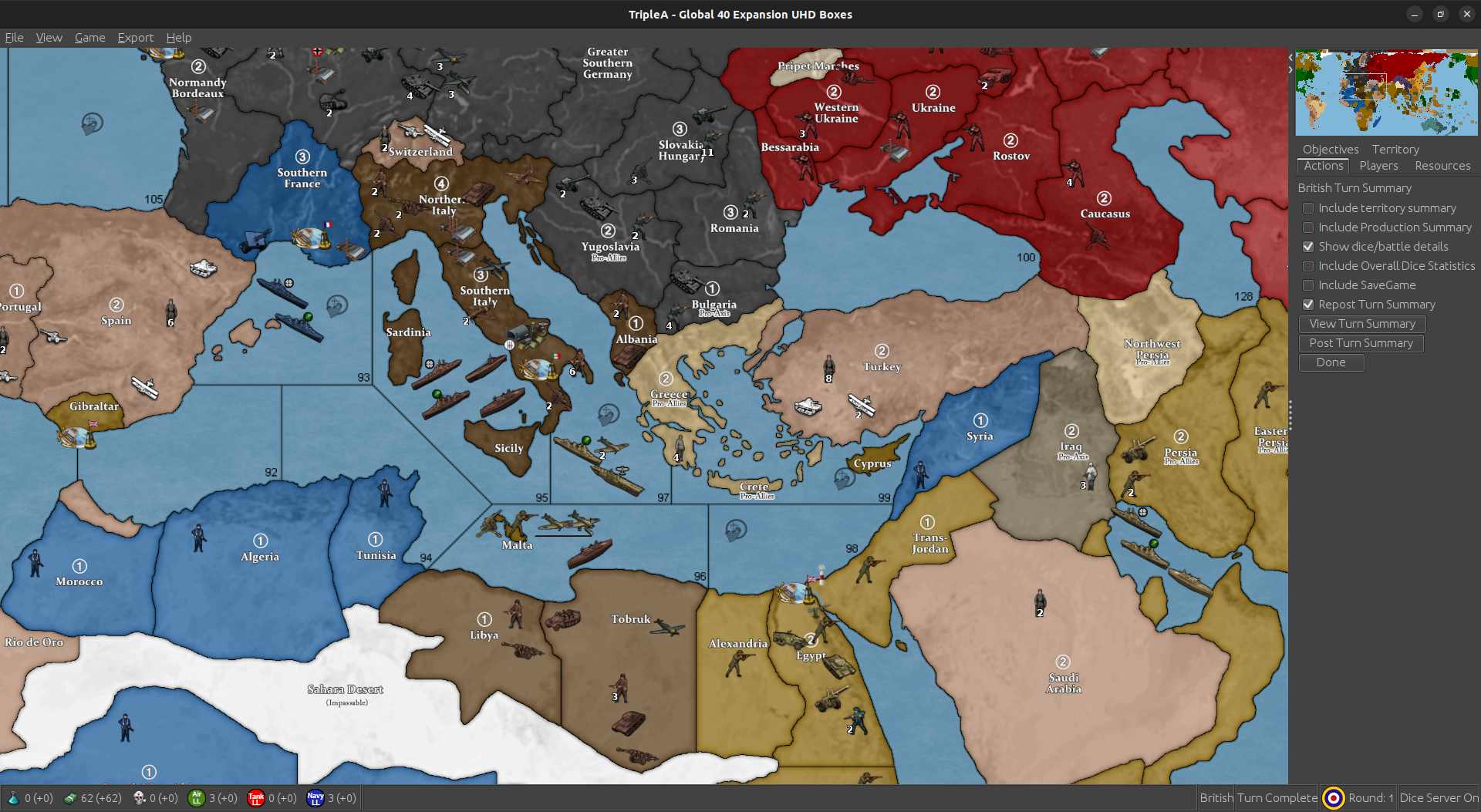
Task: Click the Cyprus territory label
Action: coord(872,464)
